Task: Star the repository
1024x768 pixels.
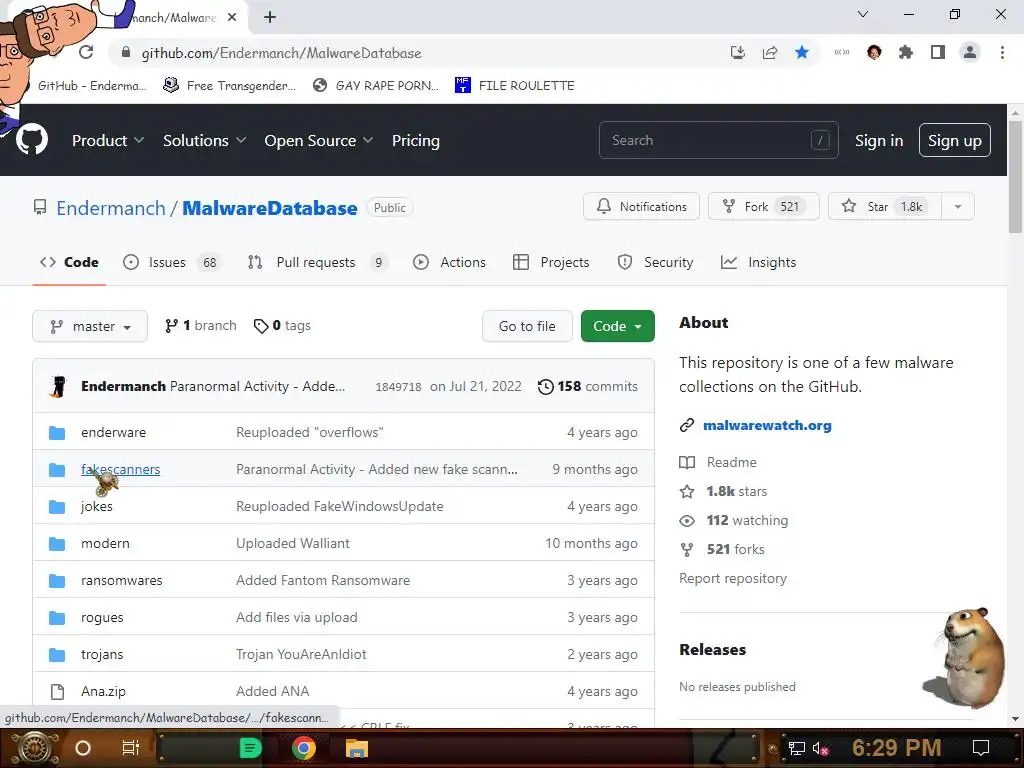Action: [885, 206]
